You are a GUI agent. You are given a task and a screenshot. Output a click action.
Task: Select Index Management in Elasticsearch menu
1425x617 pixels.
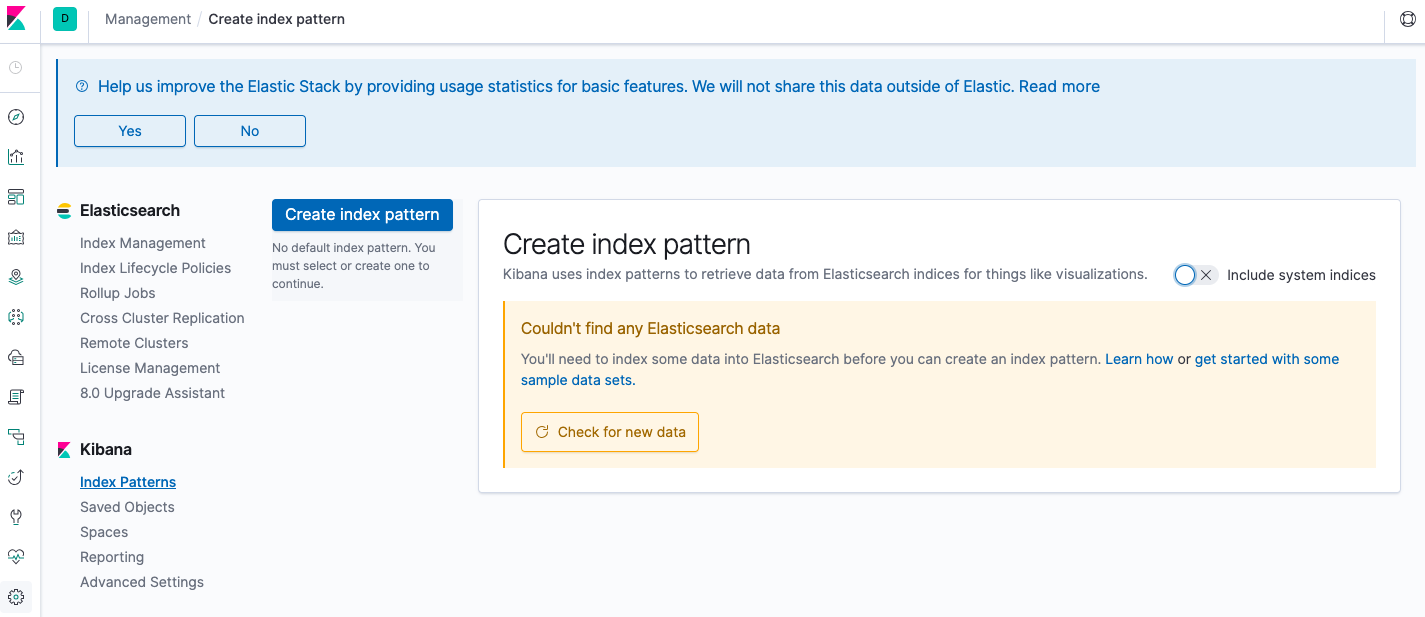point(143,243)
